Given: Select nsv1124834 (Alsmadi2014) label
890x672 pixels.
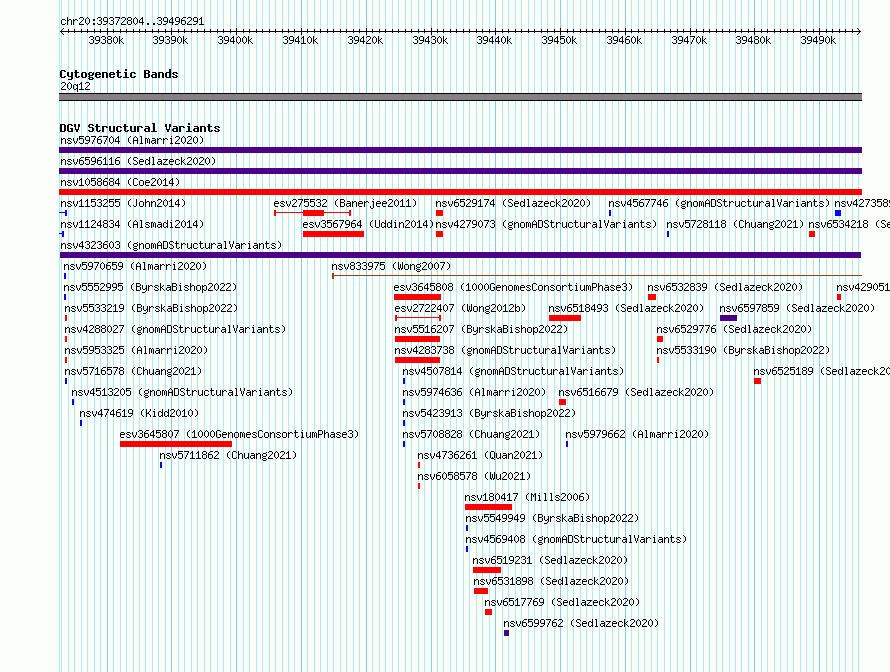Looking at the screenshot, I should 132,224.
